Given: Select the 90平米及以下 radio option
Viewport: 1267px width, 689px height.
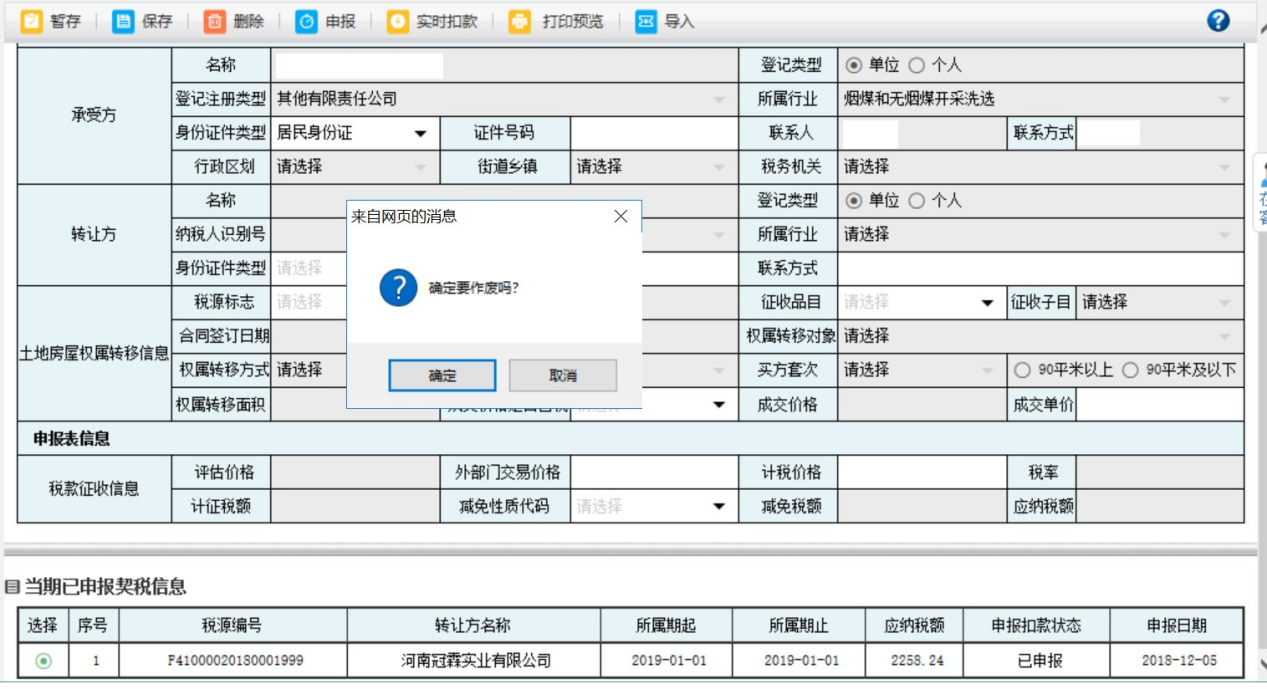Looking at the screenshot, I should pyautogui.click(x=1130, y=370).
